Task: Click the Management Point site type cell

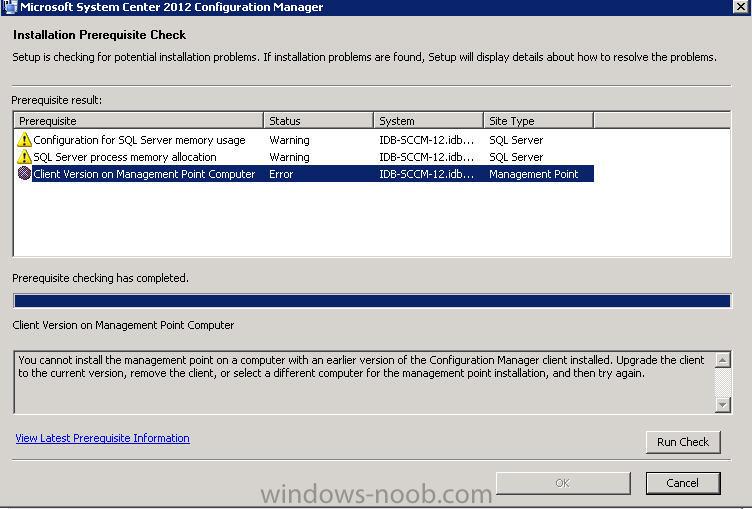Action: [x=534, y=174]
